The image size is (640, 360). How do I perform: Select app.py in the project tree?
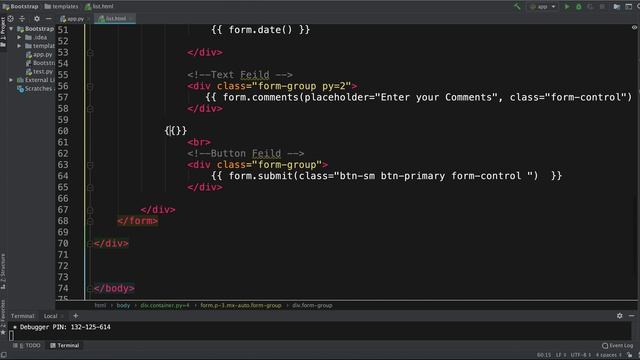39,54
